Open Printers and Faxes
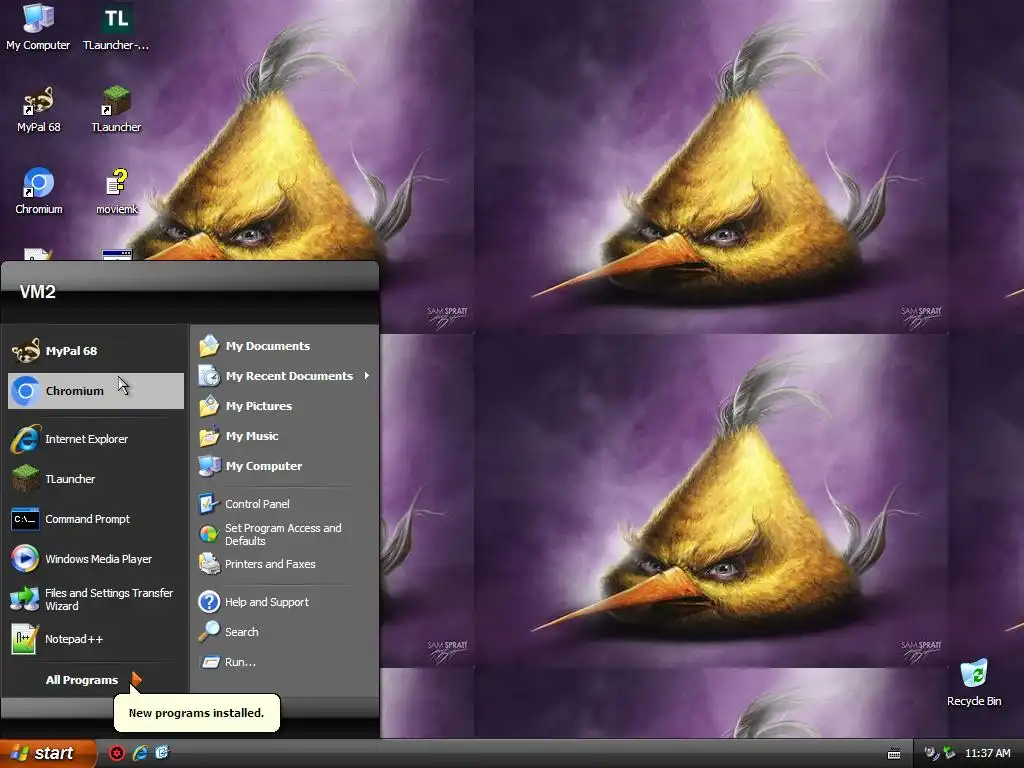 pyautogui.click(x=285, y=564)
